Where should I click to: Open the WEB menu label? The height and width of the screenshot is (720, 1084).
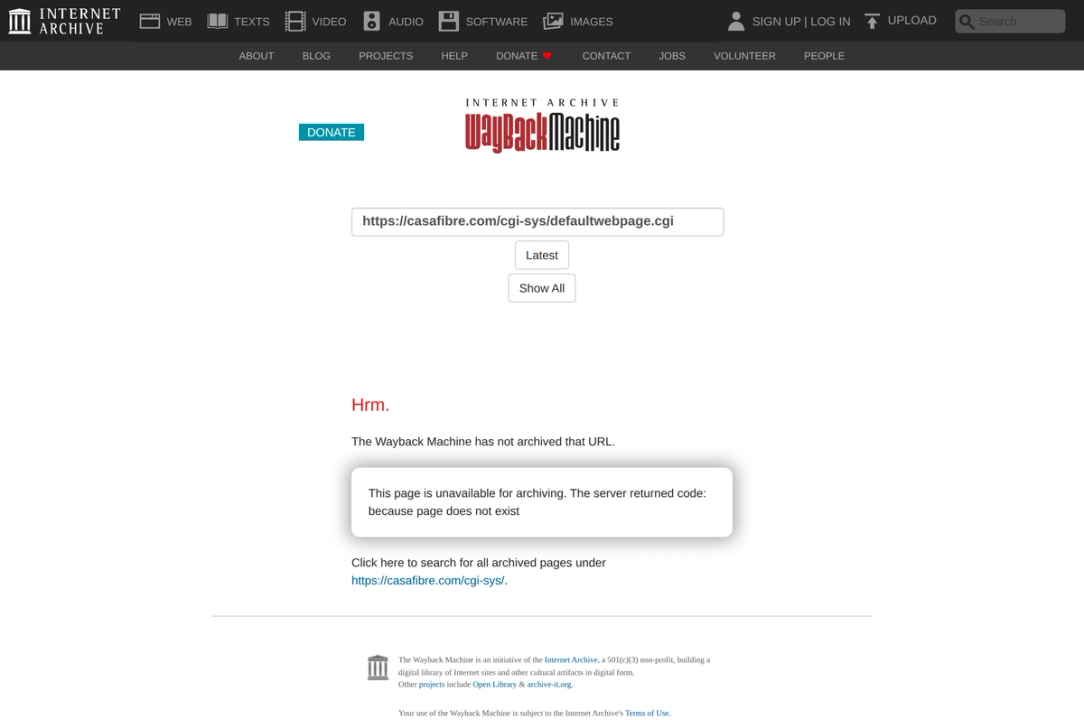point(179,21)
